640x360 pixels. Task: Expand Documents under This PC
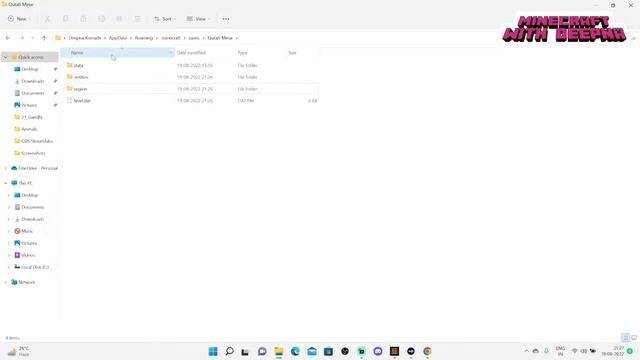coord(9,207)
